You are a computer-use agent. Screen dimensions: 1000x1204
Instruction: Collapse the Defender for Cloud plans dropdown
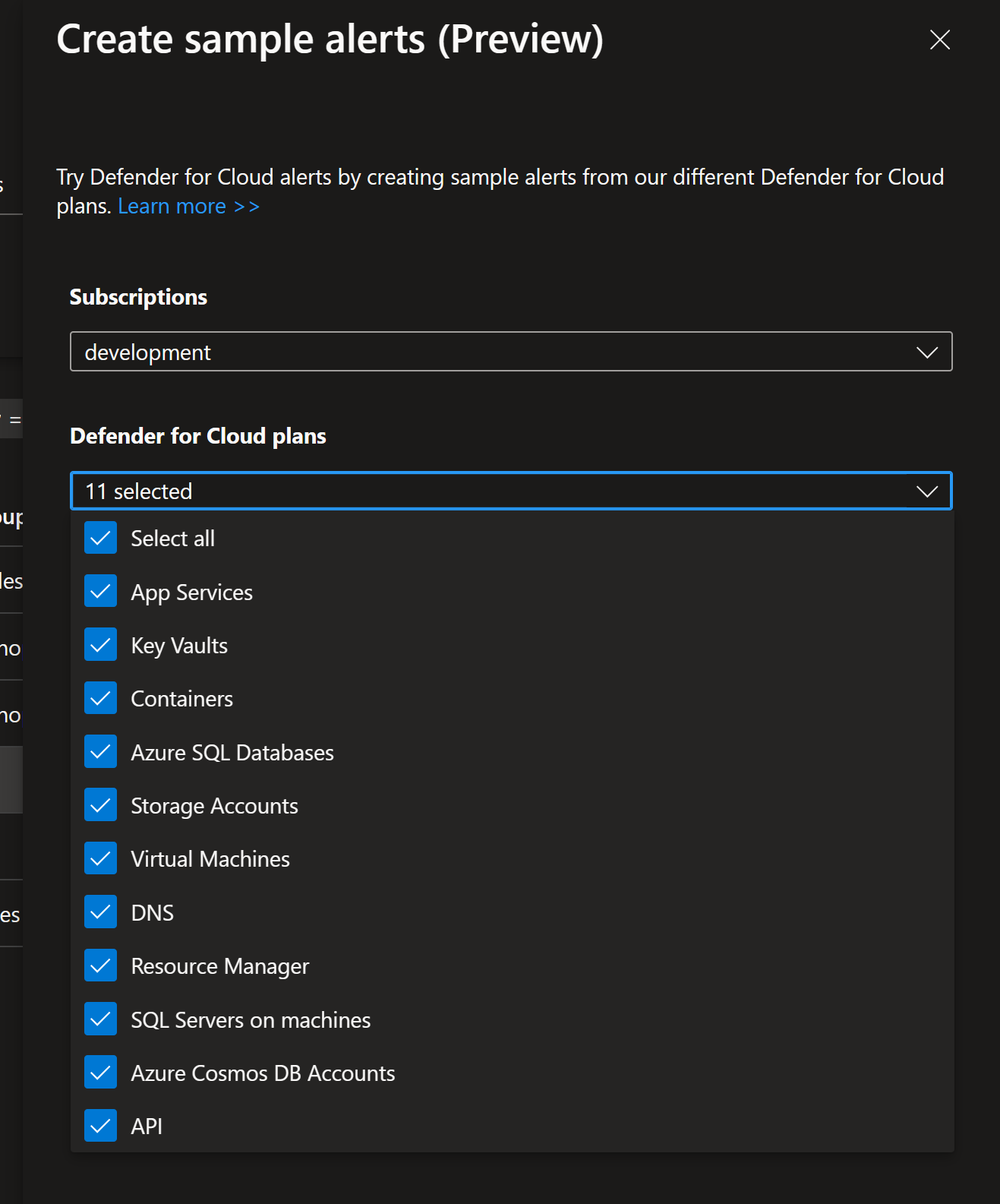pos(511,491)
